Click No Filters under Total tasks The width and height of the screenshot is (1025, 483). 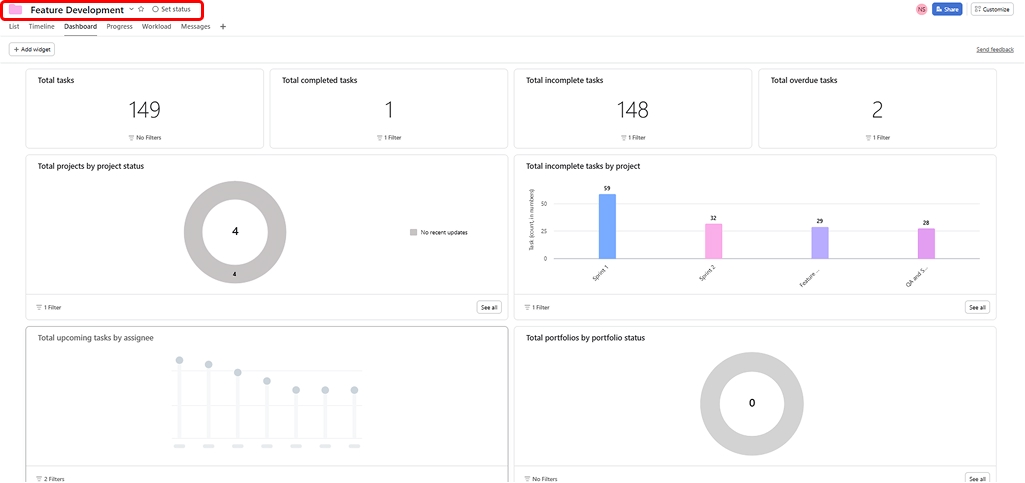click(144, 138)
